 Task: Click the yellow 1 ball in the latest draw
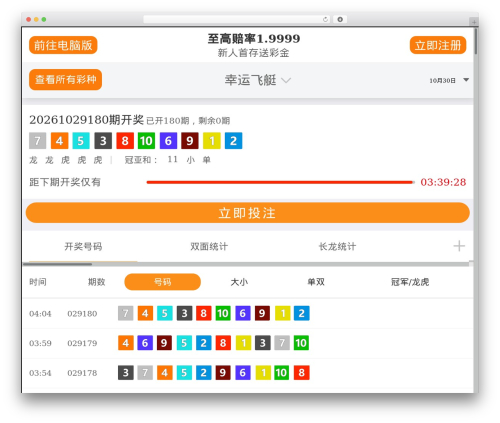point(212,141)
